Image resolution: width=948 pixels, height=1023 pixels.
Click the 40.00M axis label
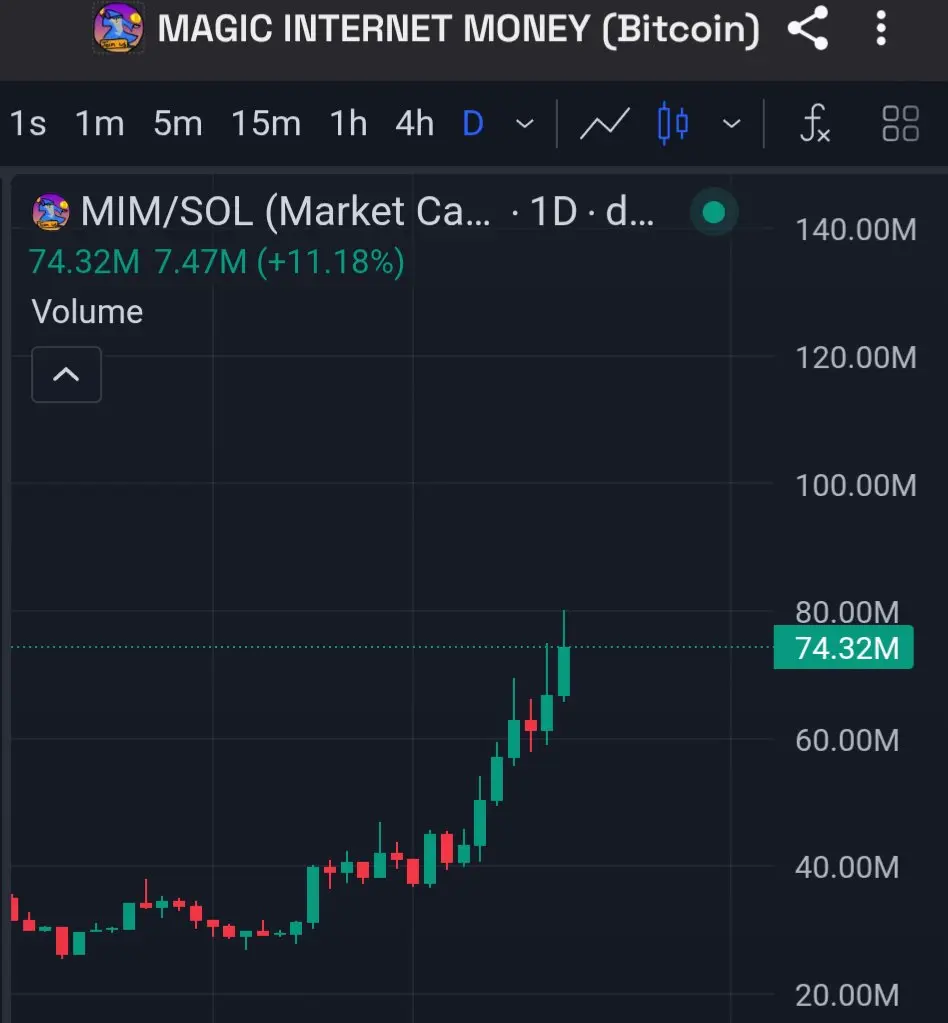click(847, 867)
